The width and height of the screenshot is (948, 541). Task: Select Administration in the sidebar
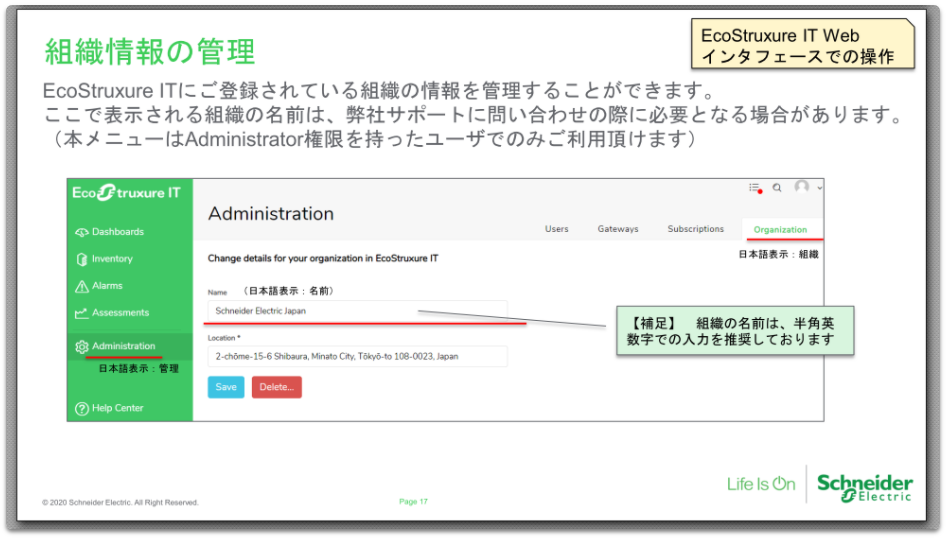point(123,346)
